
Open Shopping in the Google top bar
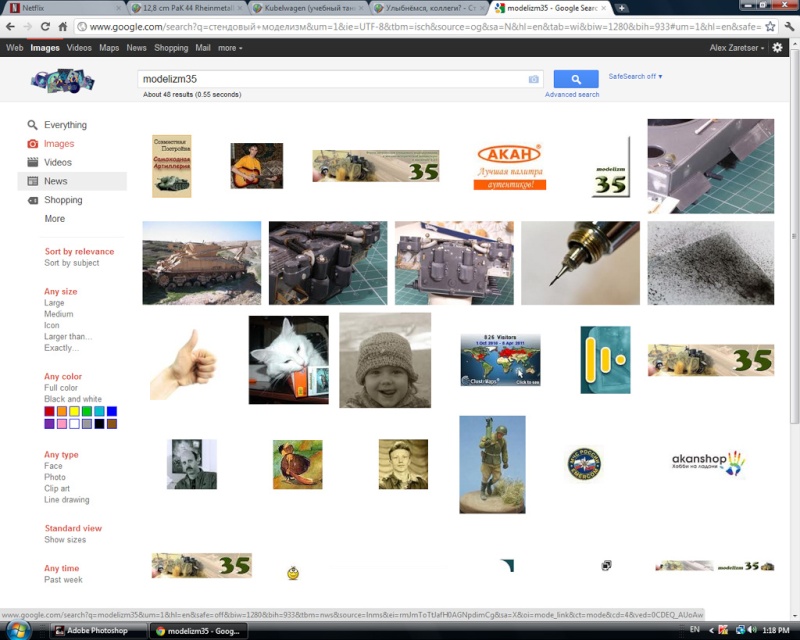click(171, 47)
